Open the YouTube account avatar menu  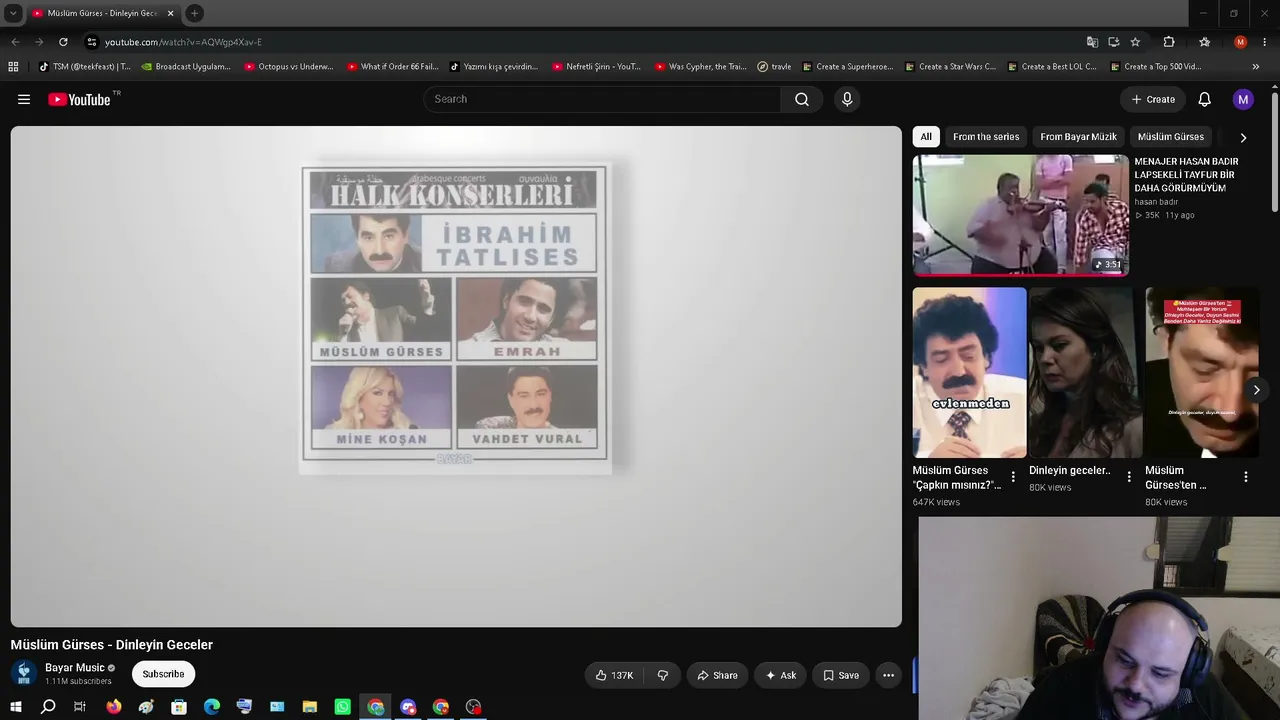[x=1243, y=99]
